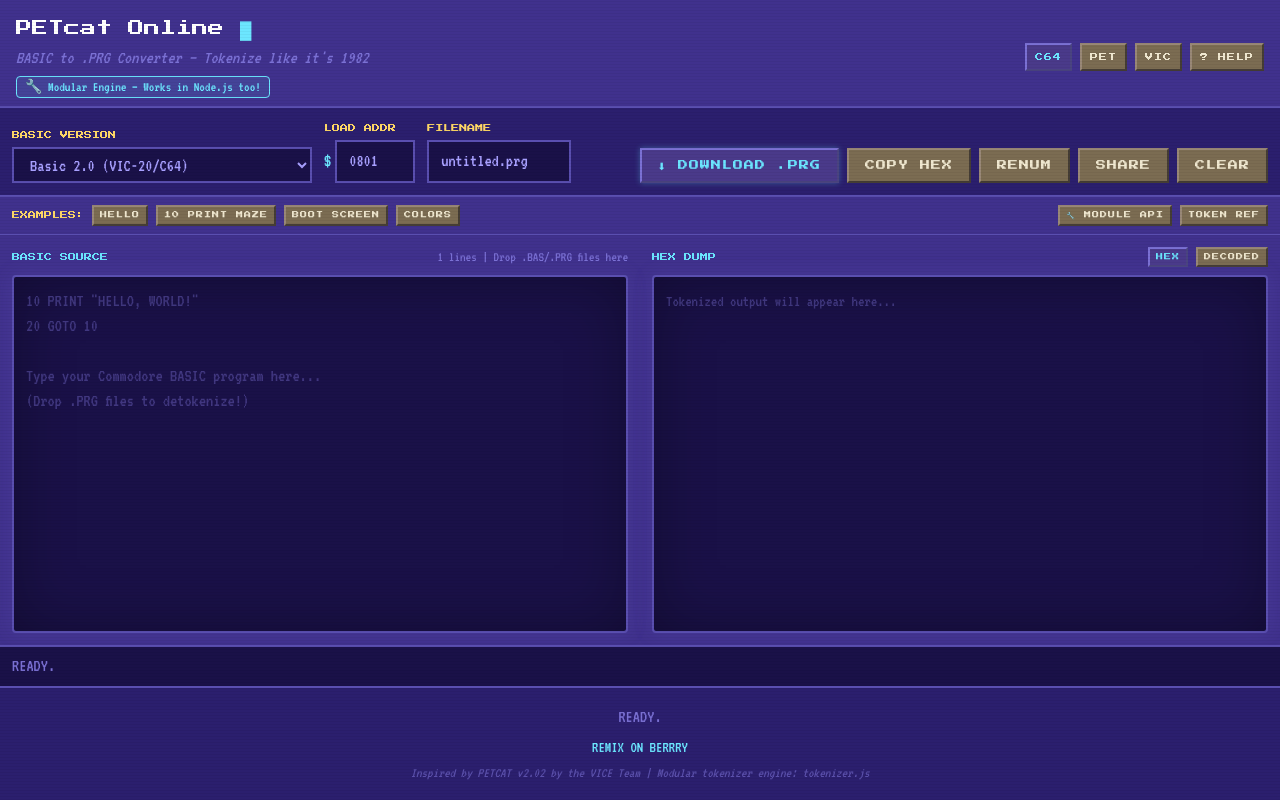Edit the load address field
The image size is (1280, 800).
(375, 161)
